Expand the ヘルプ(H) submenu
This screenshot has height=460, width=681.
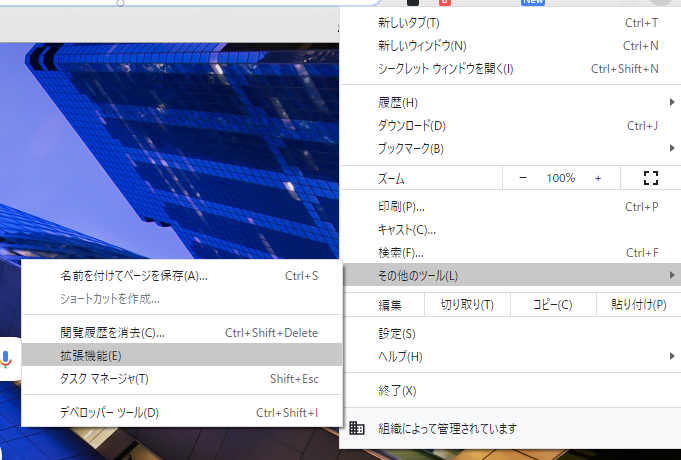pos(511,357)
